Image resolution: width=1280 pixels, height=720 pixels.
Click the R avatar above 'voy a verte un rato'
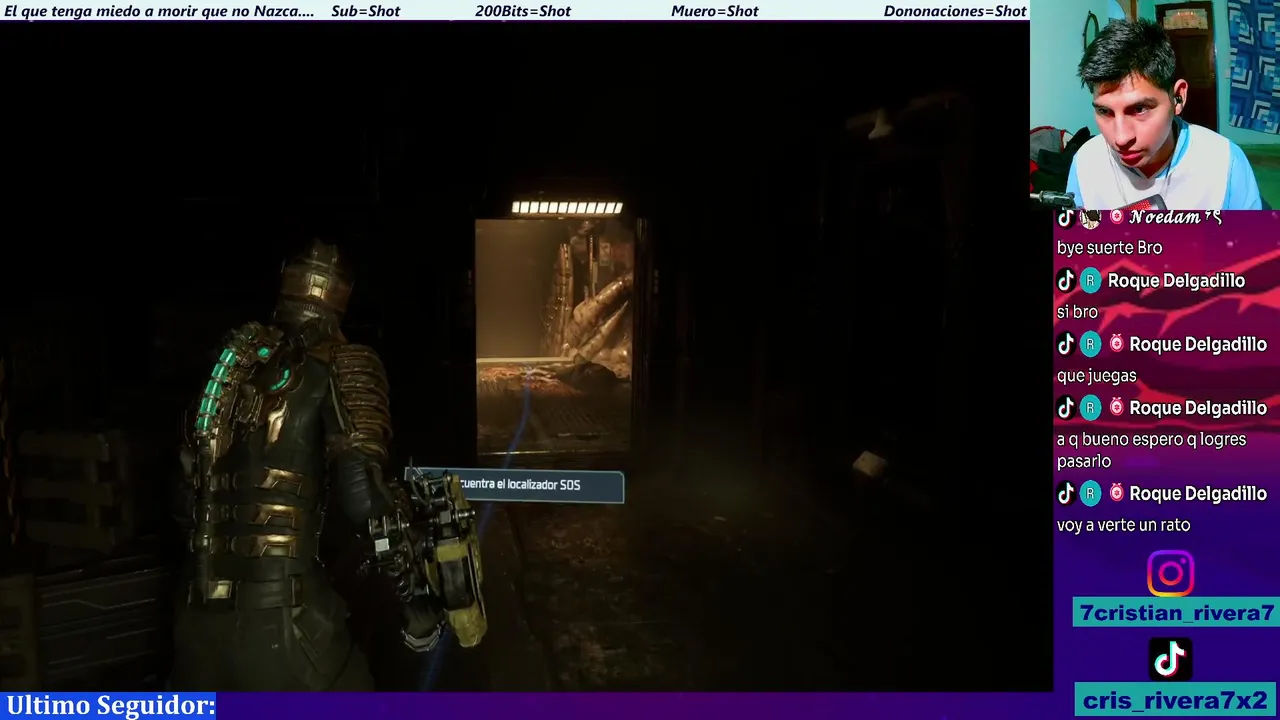click(1090, 493)
